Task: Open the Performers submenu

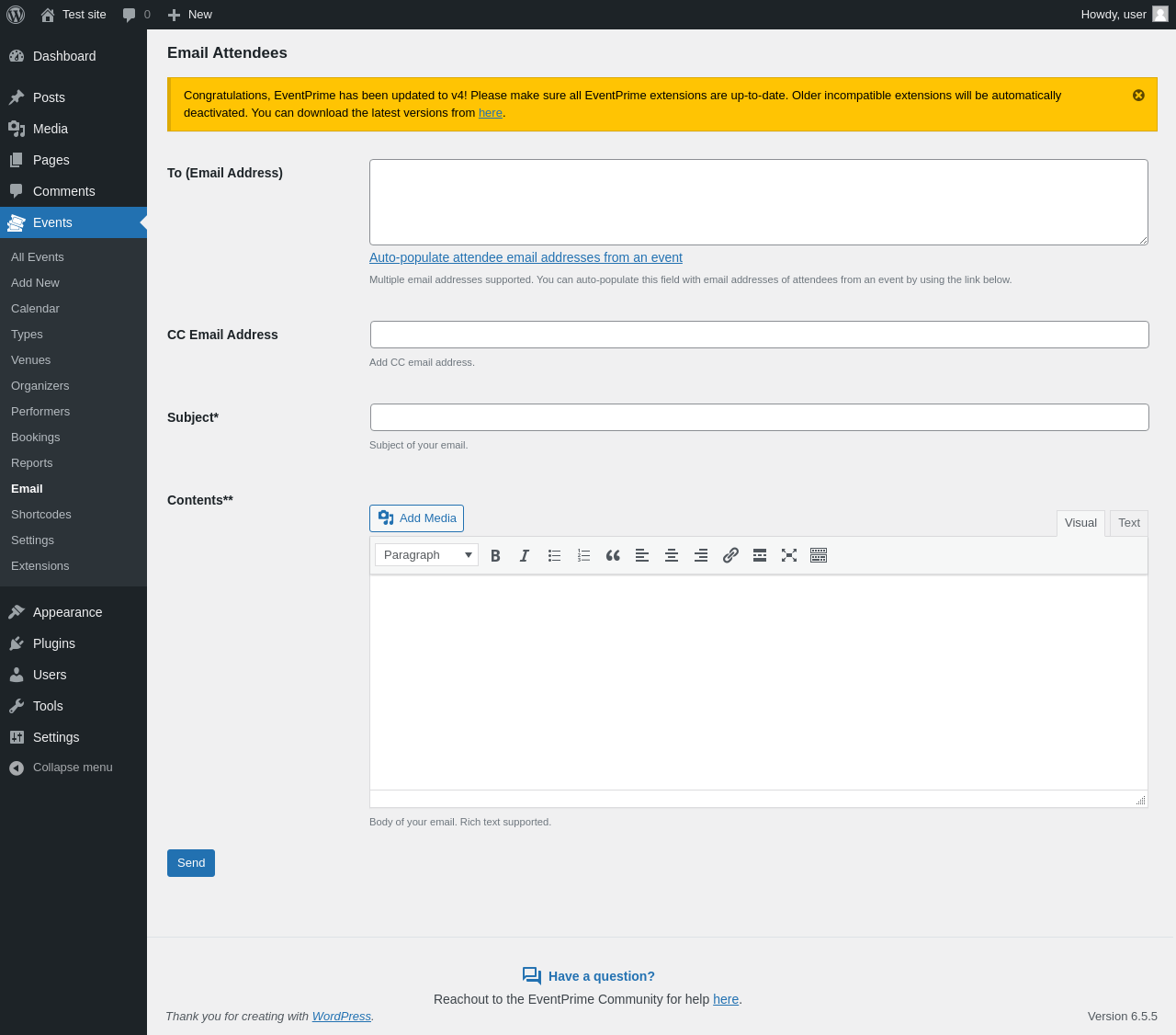Action: pyautogui.click(x=73, y=412)
